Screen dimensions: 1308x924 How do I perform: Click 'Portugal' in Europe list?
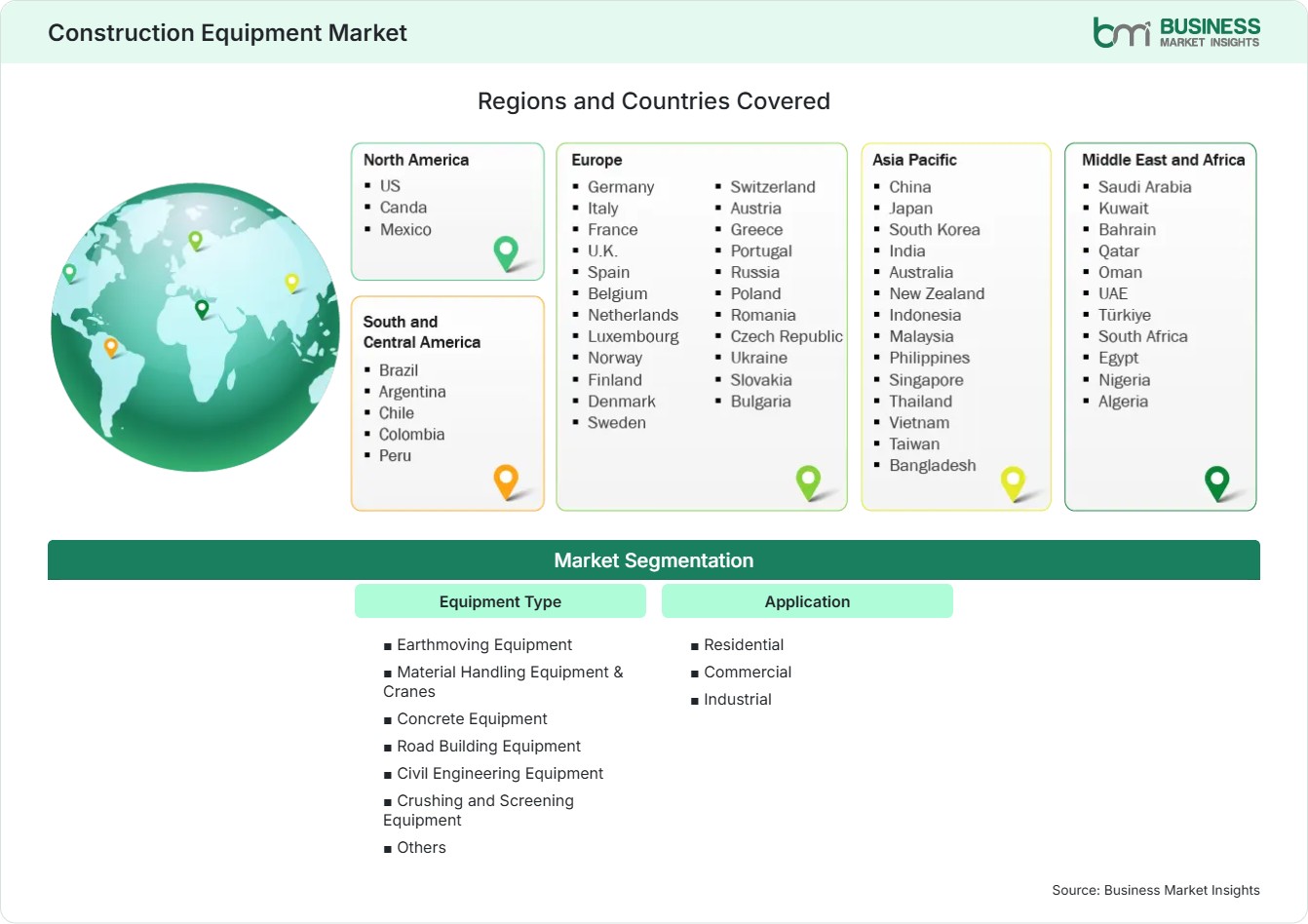[761, 251]
